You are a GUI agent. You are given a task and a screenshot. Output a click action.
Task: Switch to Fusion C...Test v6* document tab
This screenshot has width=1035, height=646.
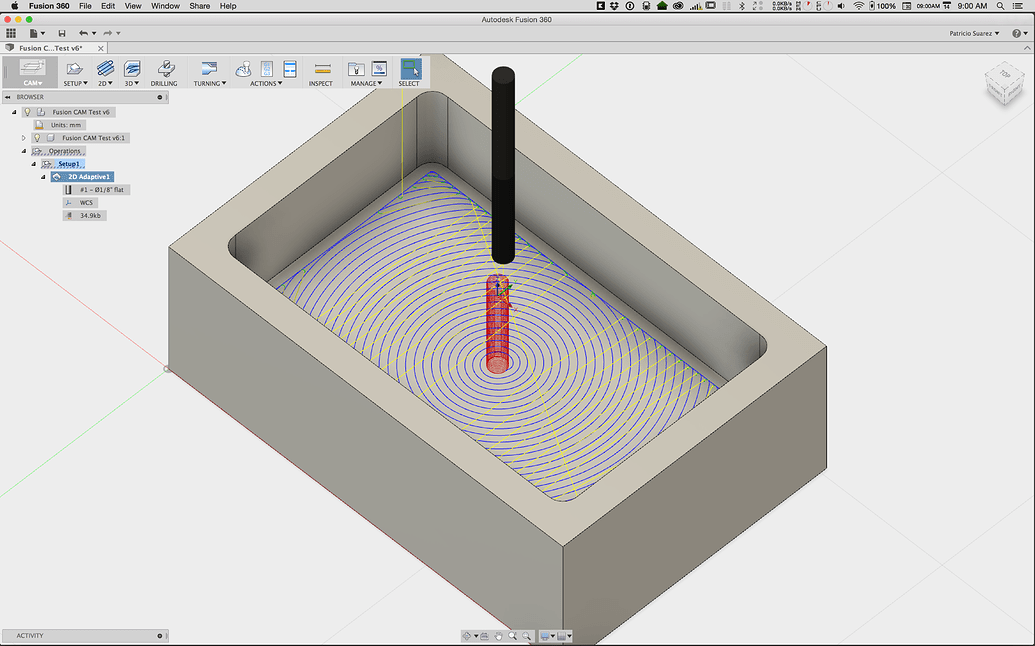click(x=51, y=48)
